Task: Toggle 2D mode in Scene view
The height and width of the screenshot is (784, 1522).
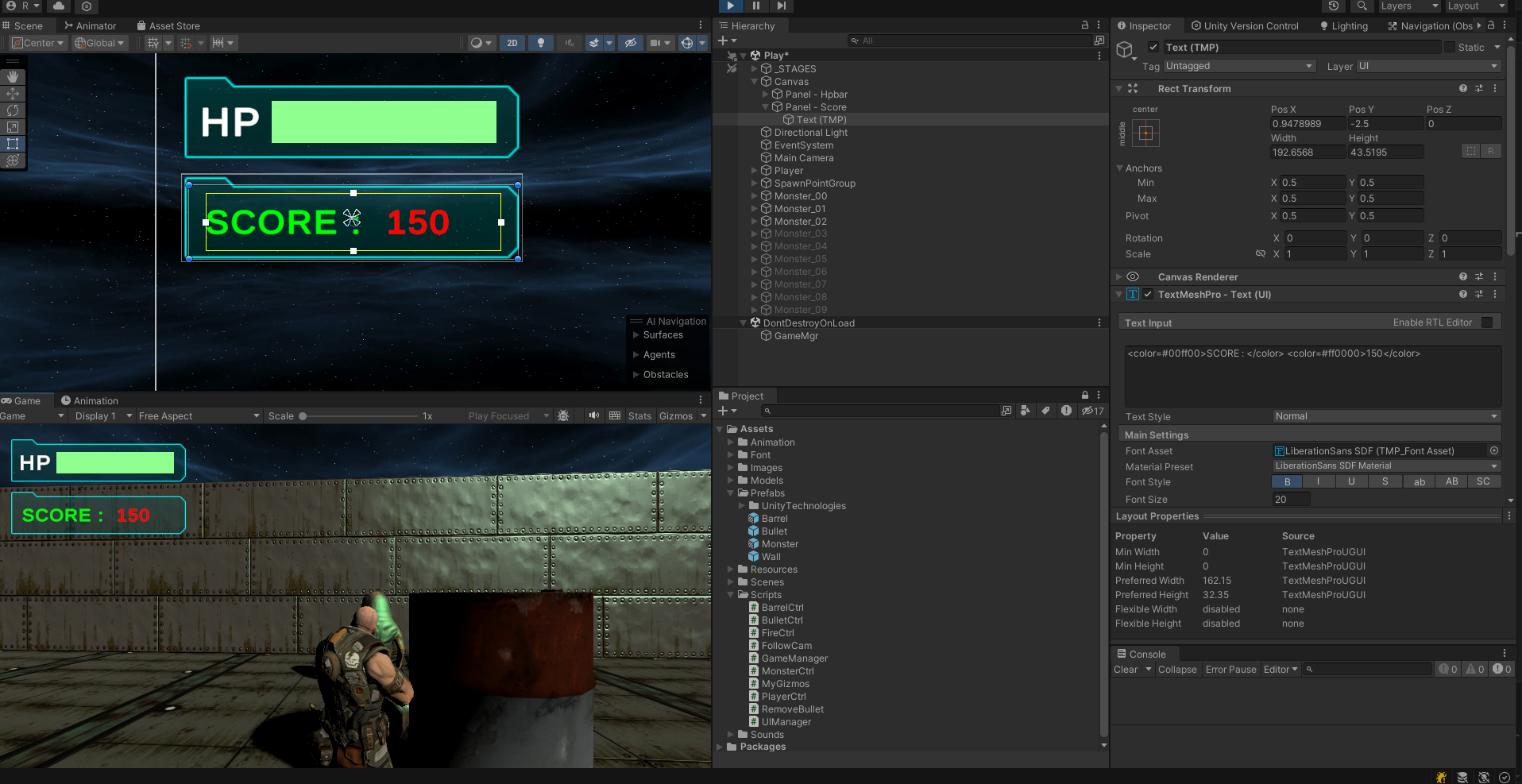Action: pos(512,43)
